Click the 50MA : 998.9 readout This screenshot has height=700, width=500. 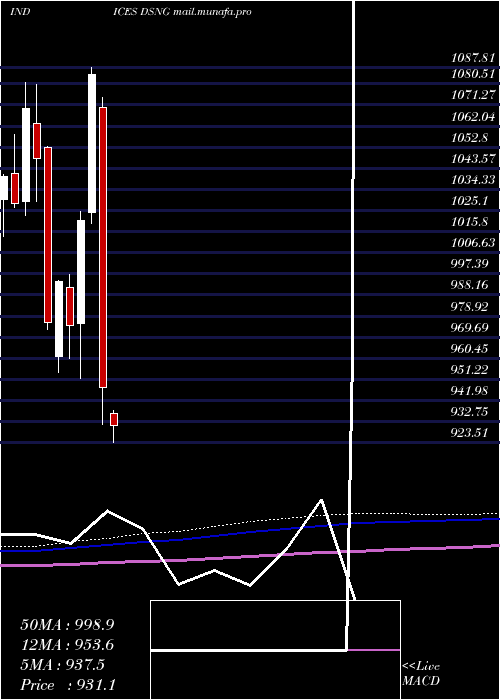[67, 625]
